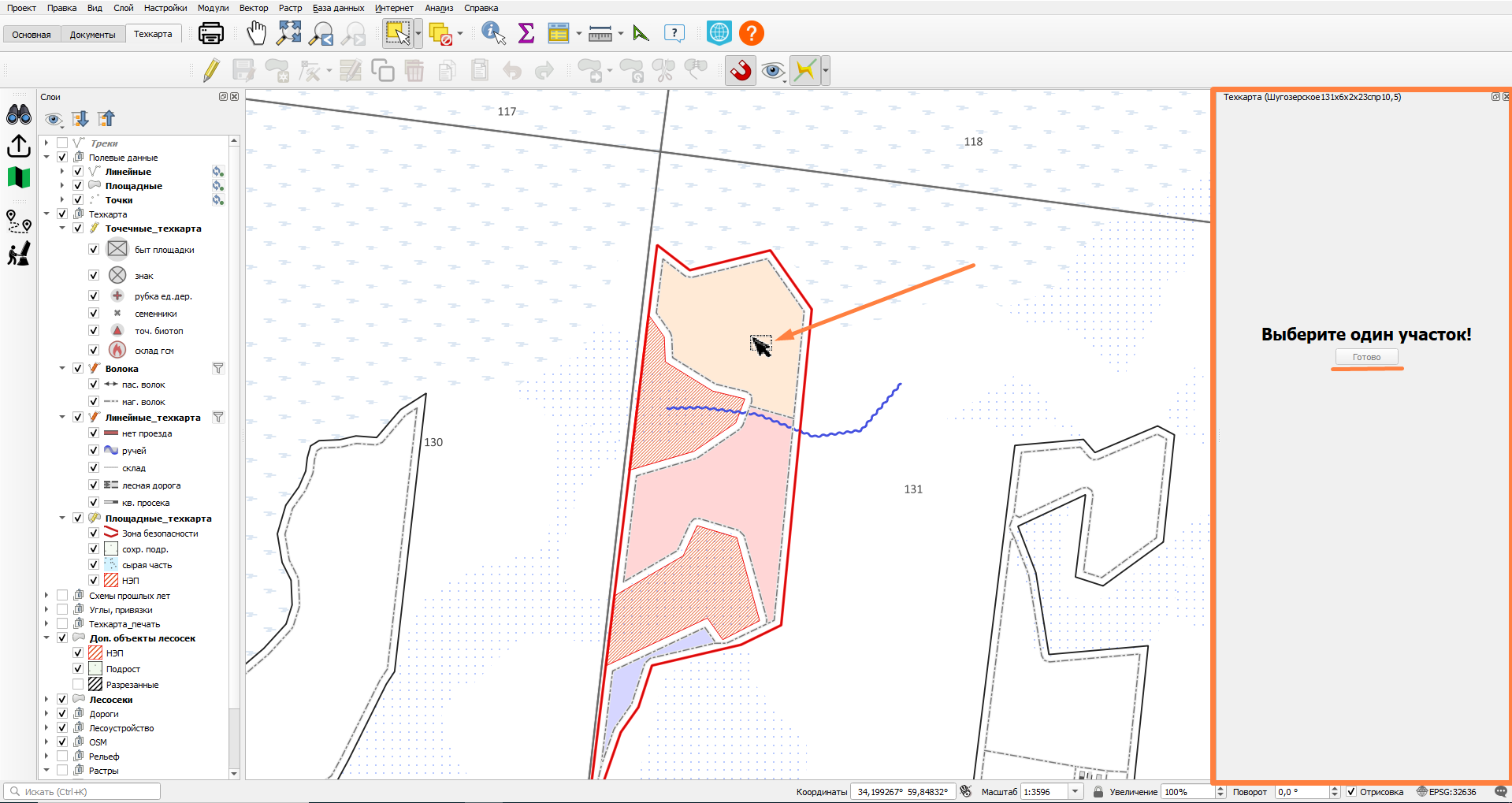Uncheck the ручей layer checkbox
This screenshot has height=803, width=1512.
94,451
